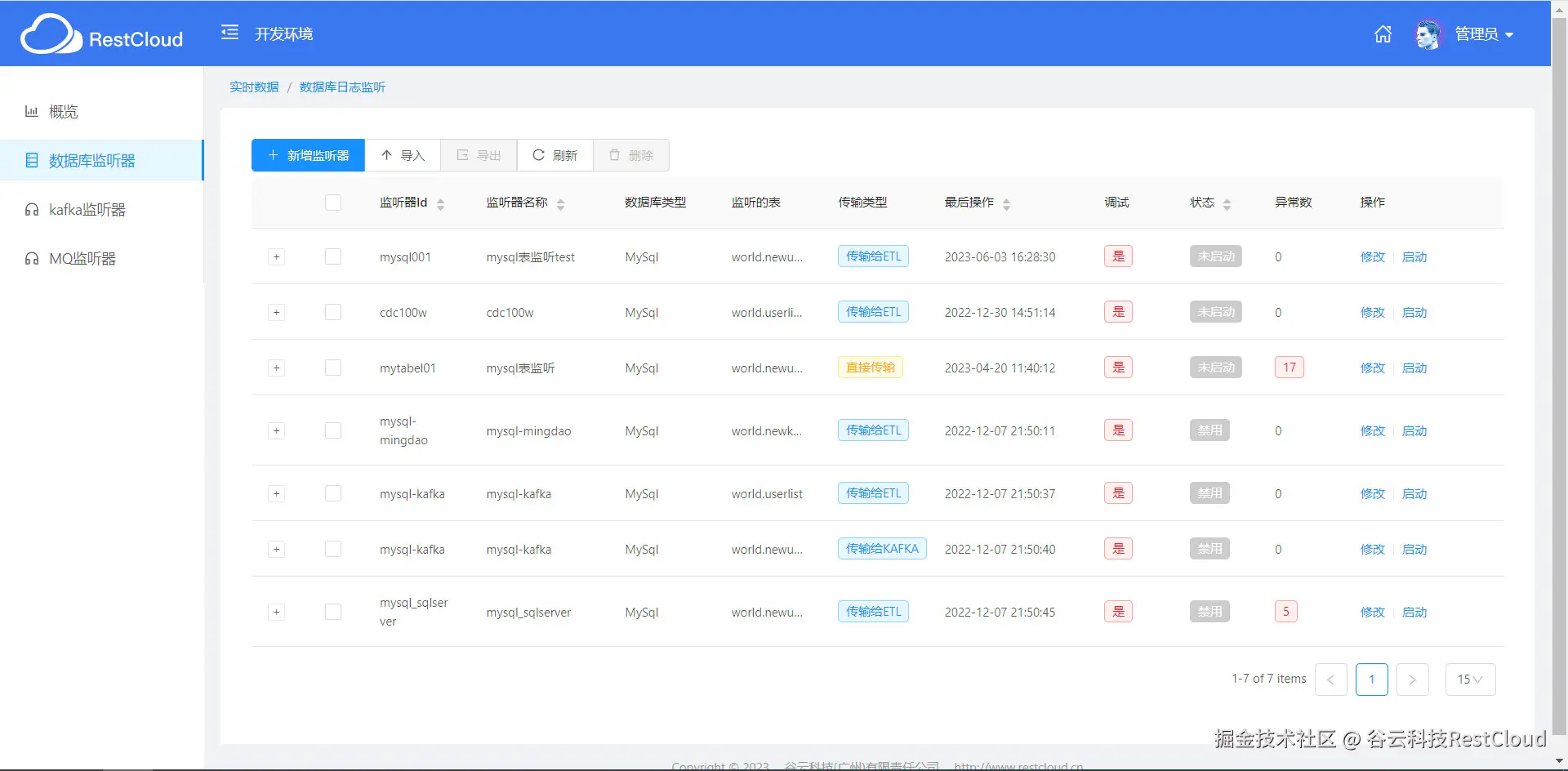Screen dimensions: 1568x771
Task: Click the 数据库日志监听 breadcrumb
Action: pyautogui.click(x=342, y=87)
